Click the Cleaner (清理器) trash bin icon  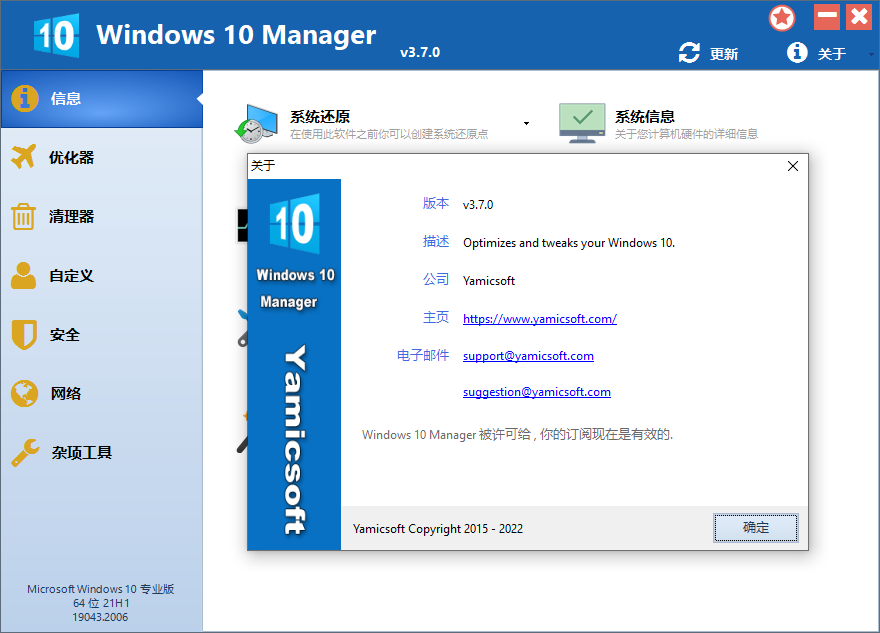24,216
